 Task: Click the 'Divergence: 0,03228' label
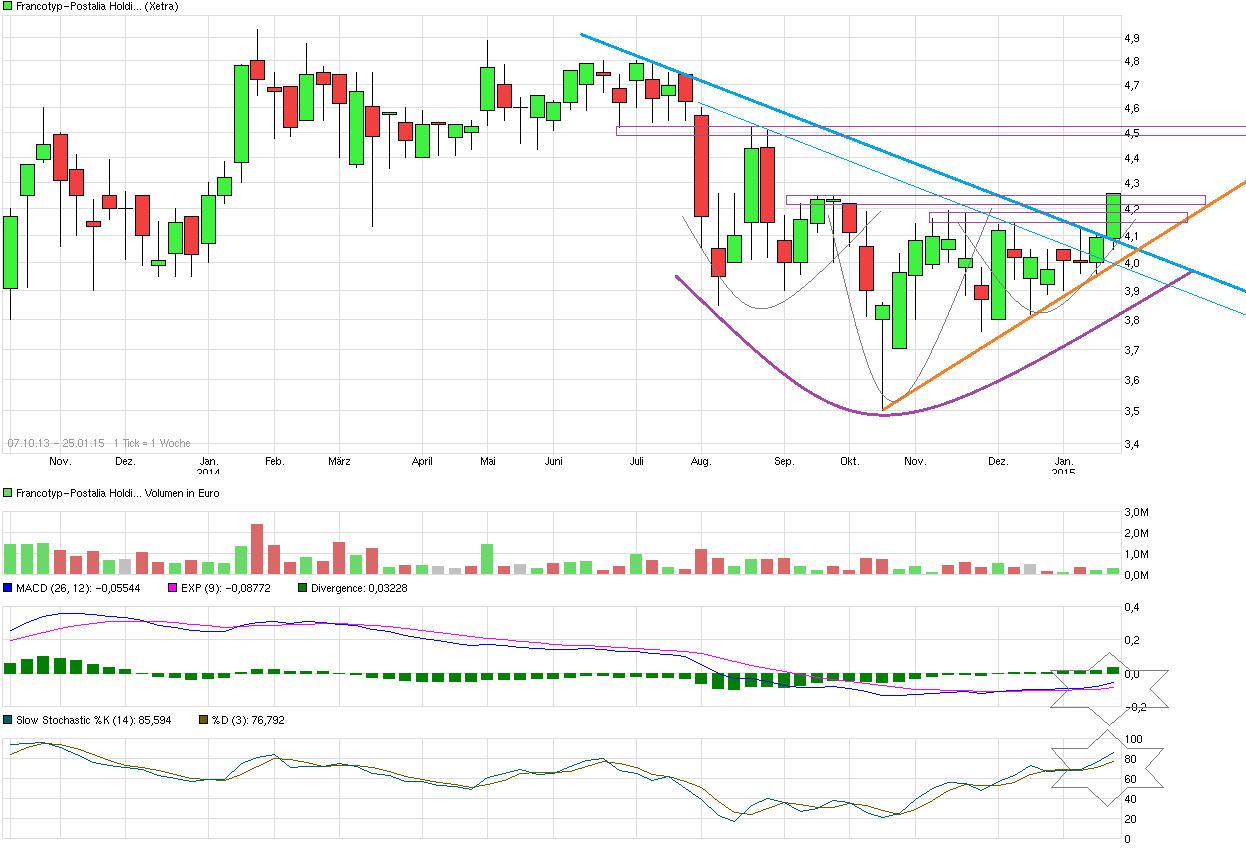pos(359,588)
